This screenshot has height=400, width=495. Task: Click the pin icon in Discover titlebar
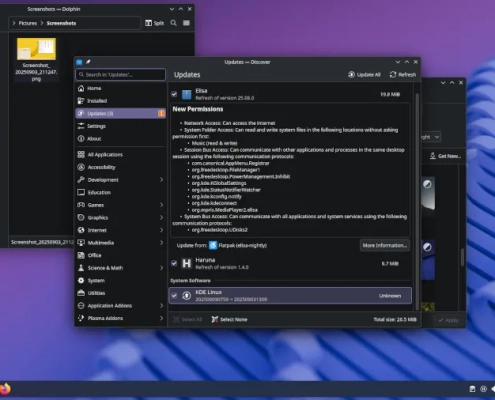pos(88,62)
